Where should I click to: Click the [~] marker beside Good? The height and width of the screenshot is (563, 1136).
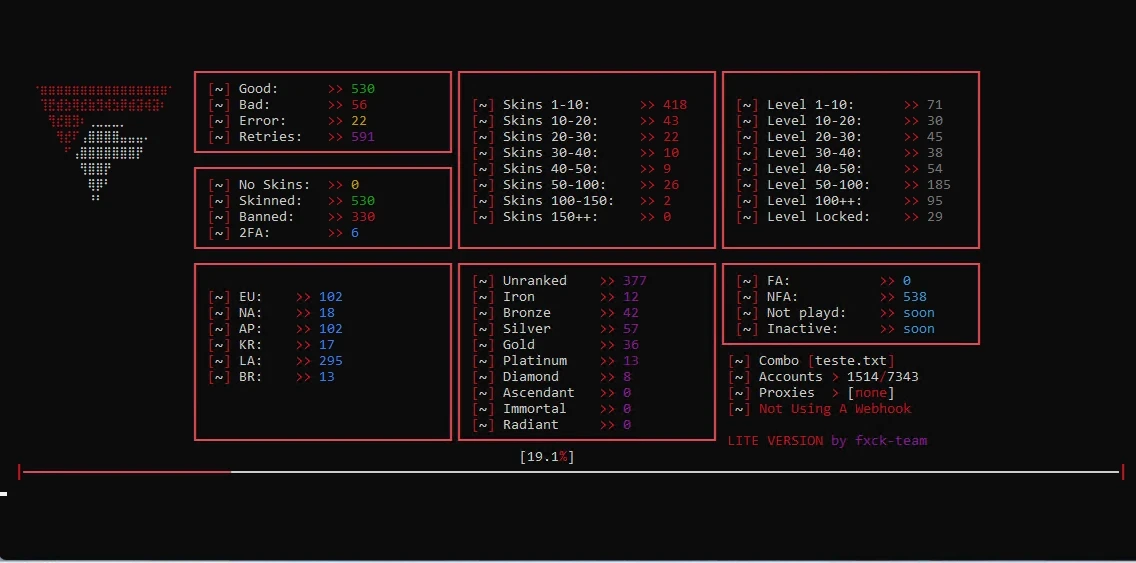[219, 89]
